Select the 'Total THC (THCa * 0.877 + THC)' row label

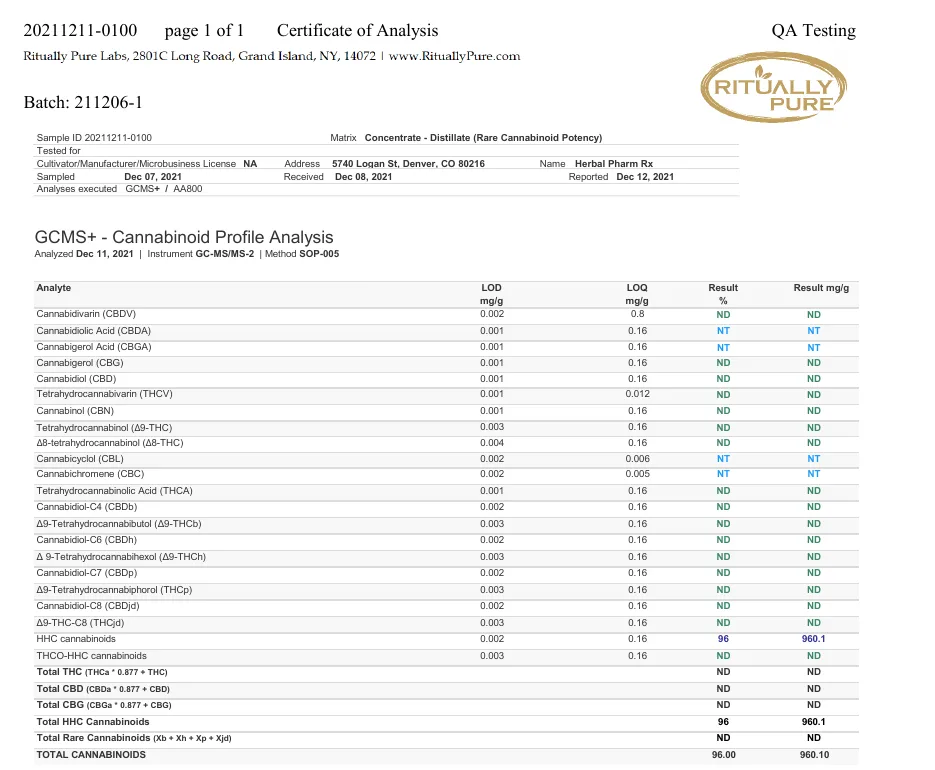pos(102,672)
